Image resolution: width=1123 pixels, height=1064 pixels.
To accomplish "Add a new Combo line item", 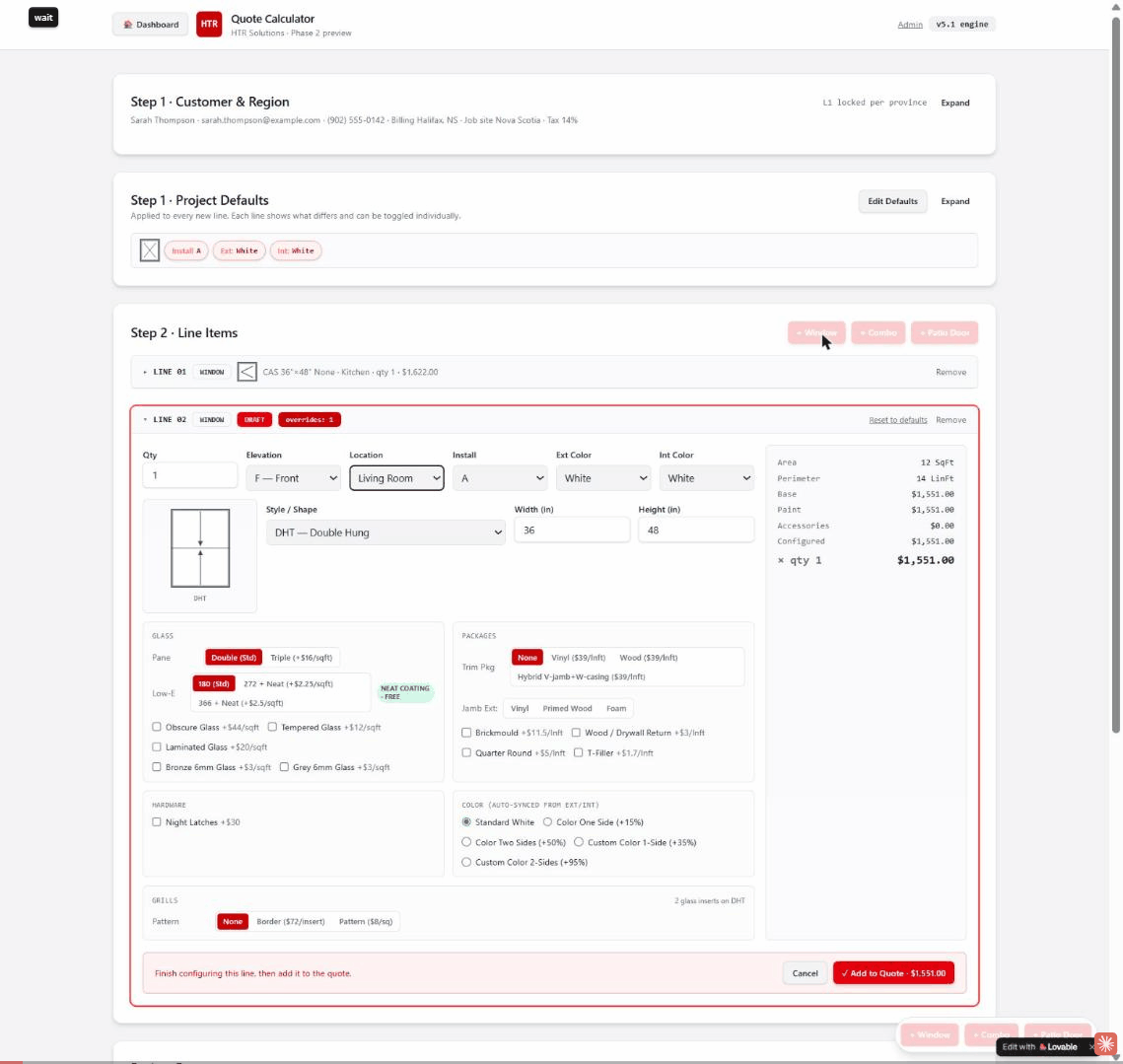I will (878, 332).
